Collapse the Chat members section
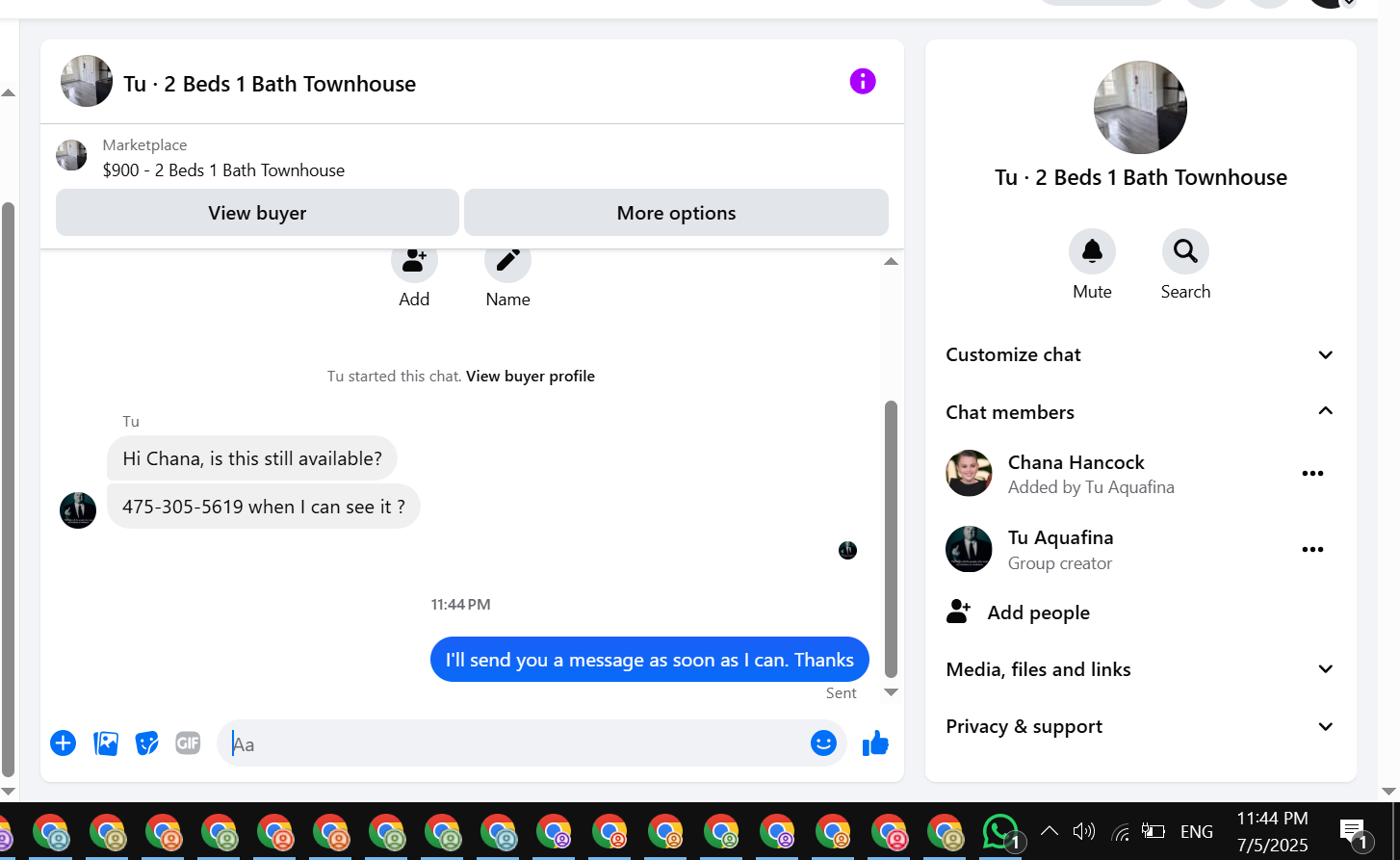Image resolution: width=1400 pixels, height=860 pixels. (1141, 411)
